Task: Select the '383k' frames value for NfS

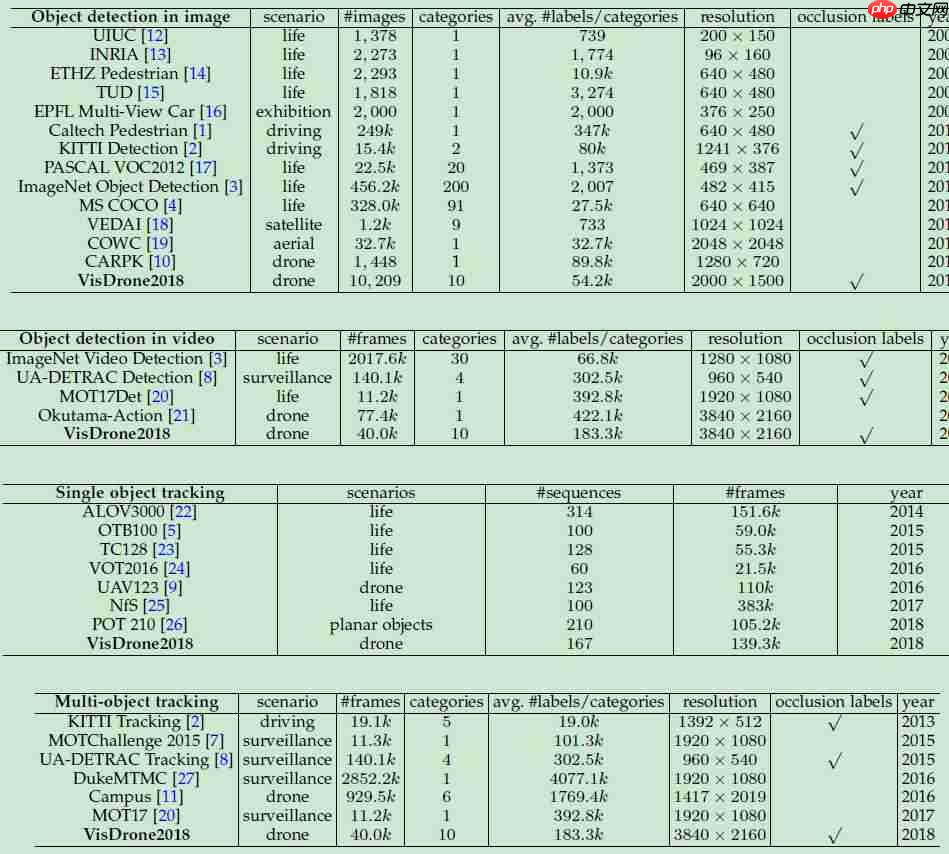Action: [x=755, y=605]
